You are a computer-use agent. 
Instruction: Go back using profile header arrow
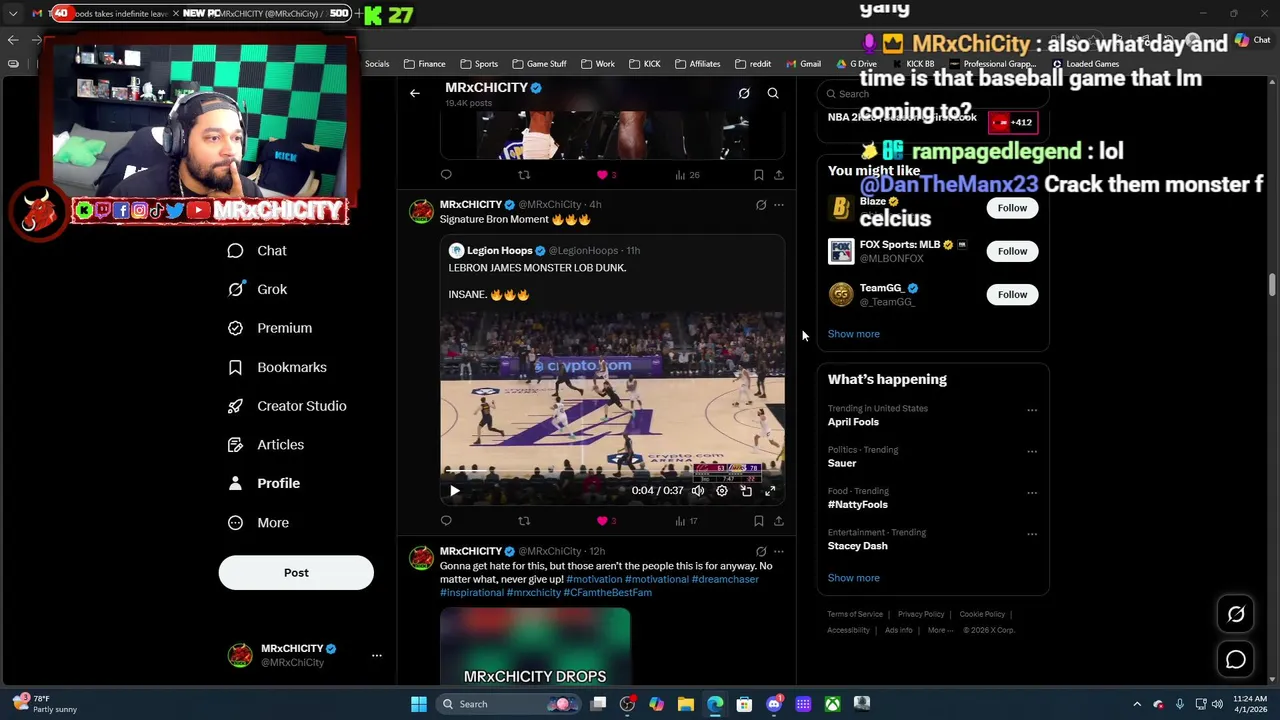point(414,93)
